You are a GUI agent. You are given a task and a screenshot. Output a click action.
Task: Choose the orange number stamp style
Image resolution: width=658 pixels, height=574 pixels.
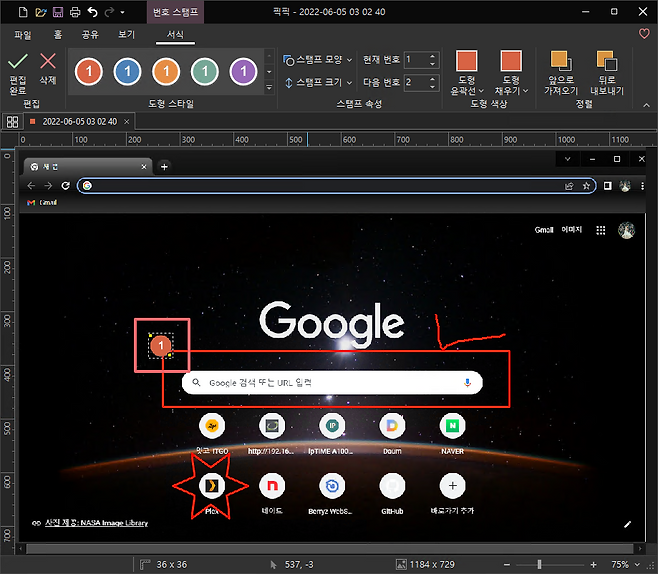point(166,71)
